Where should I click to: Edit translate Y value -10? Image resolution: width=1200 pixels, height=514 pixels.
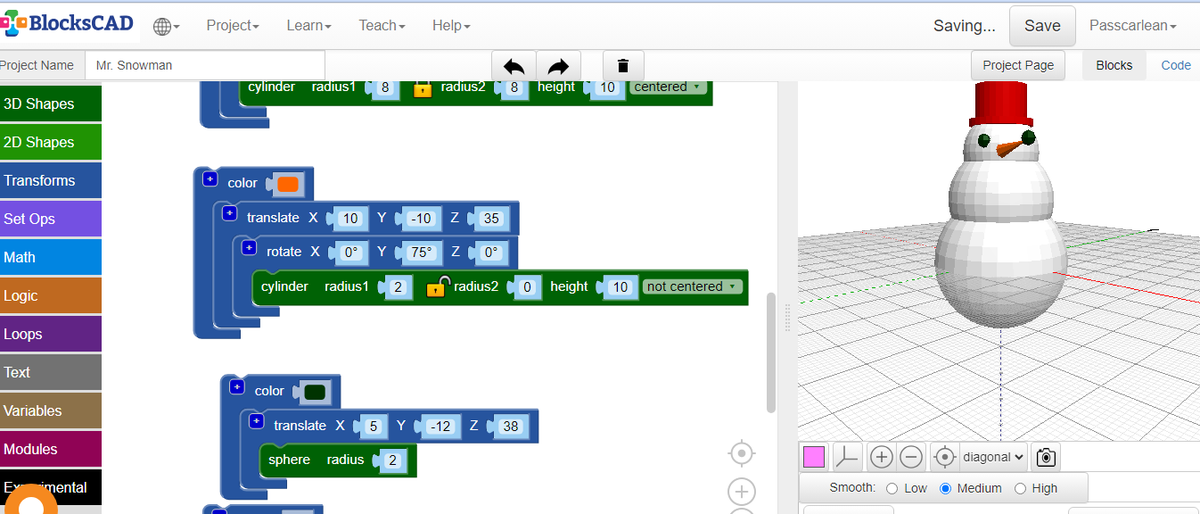421,218
